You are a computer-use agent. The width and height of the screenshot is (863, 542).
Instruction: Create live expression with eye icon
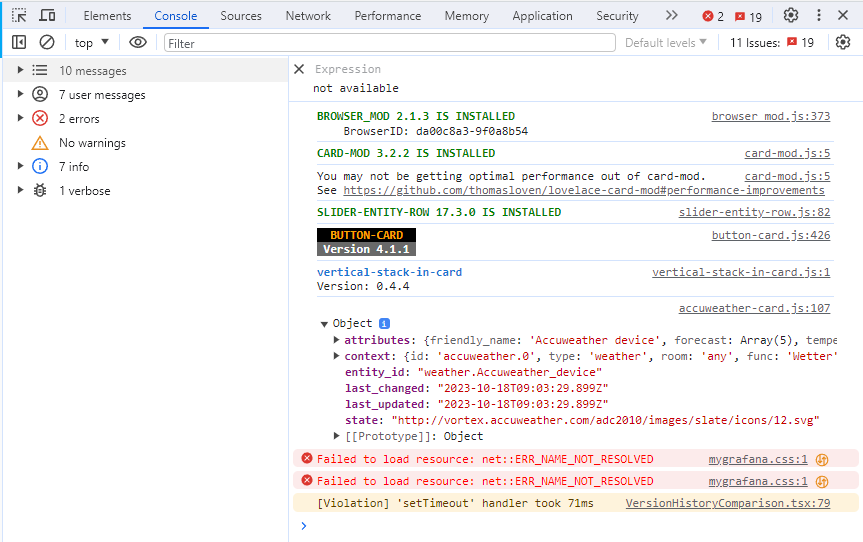pyautogui.click(x=138, y=42)
